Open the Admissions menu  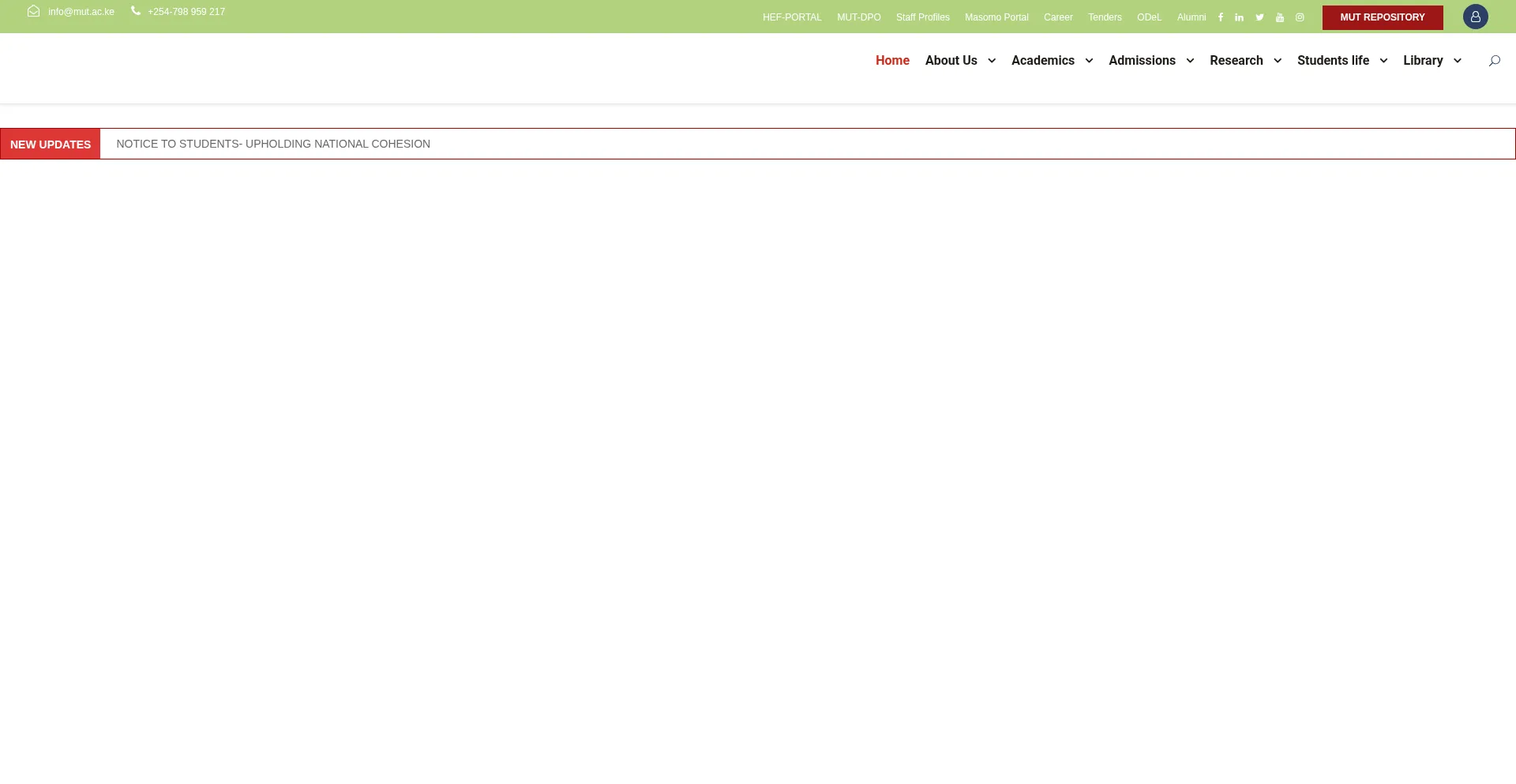[x=1142, y=61]
